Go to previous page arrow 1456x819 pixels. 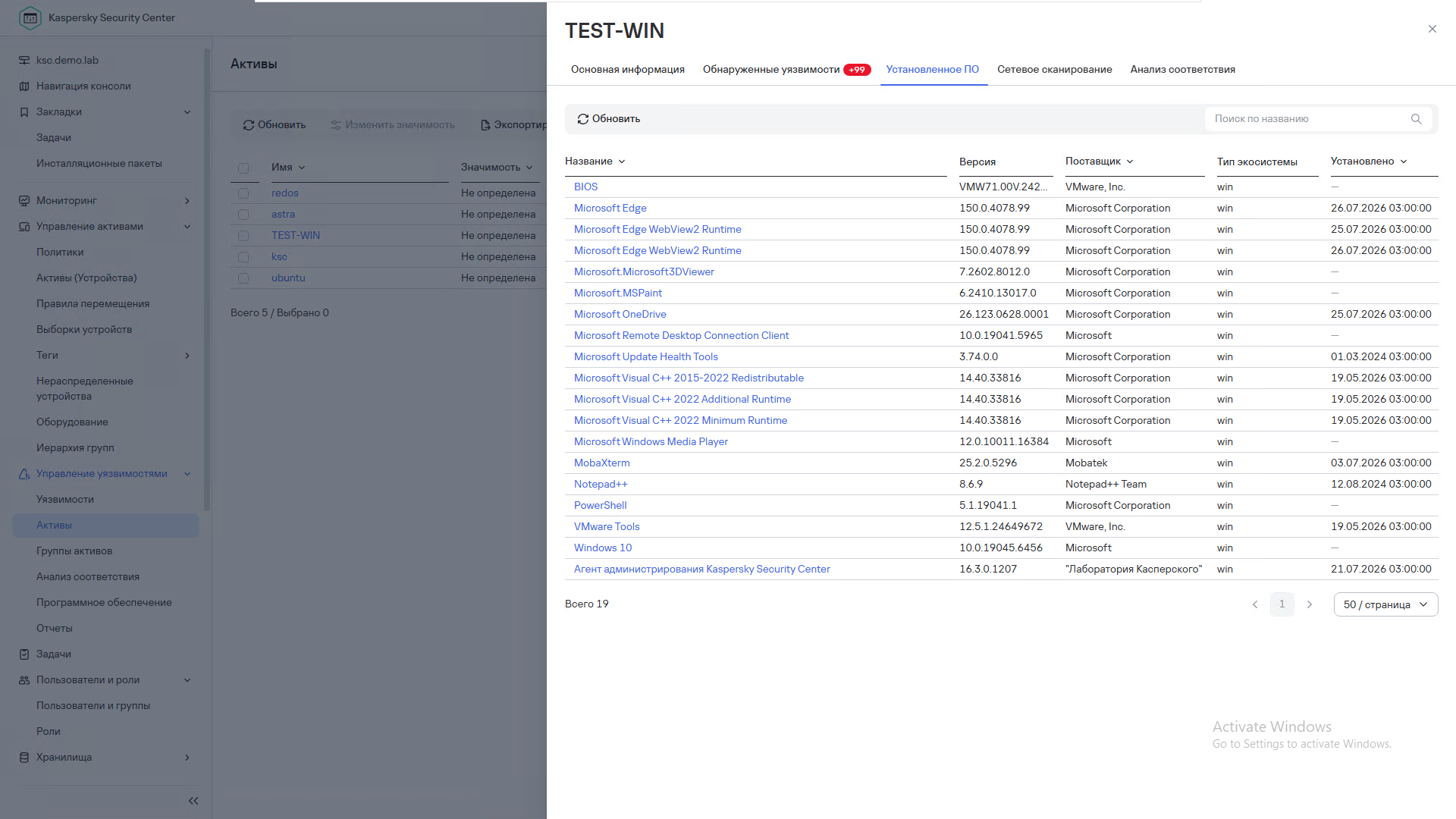pyautogui.click(x=1255, y=604)
